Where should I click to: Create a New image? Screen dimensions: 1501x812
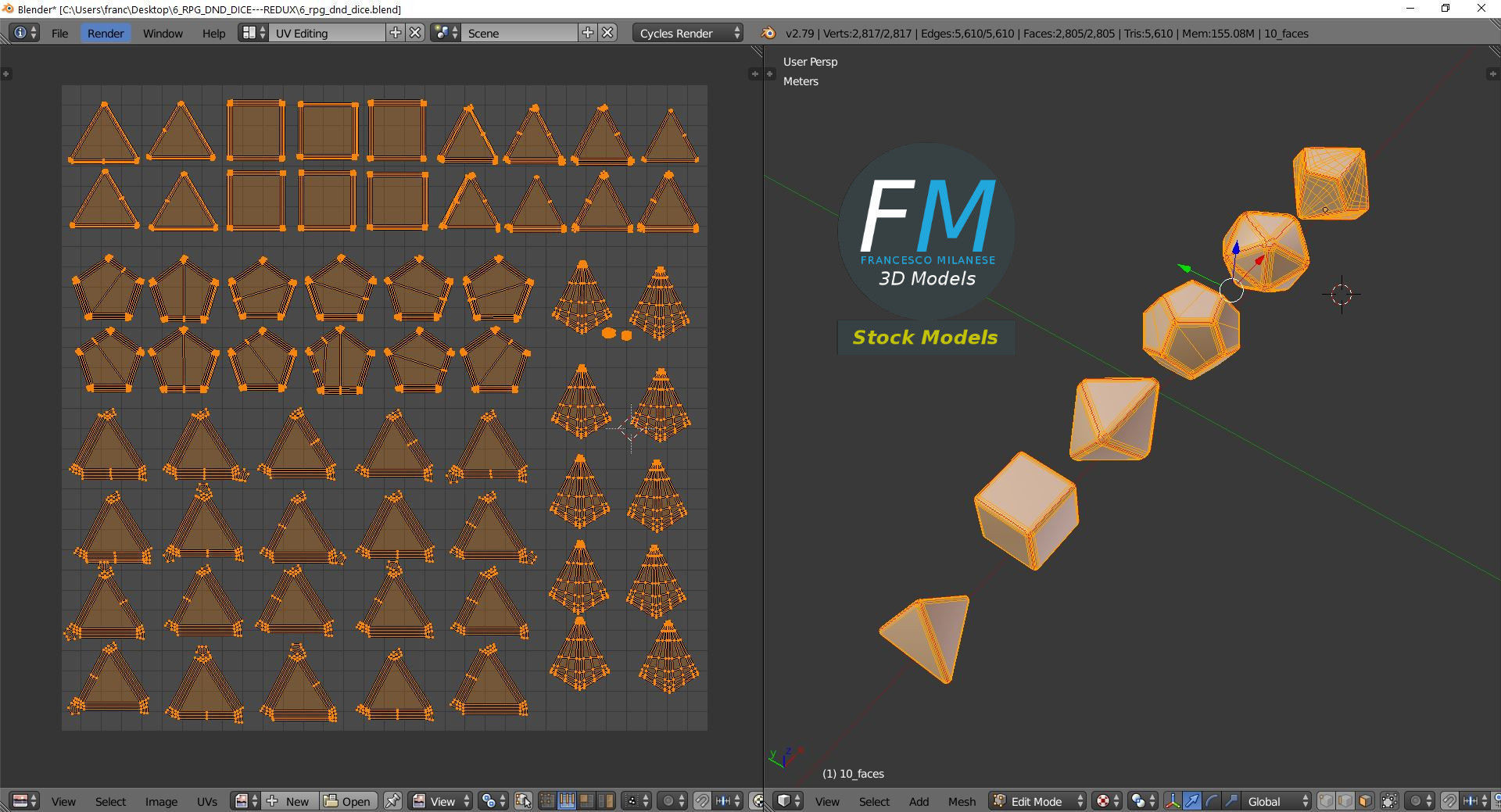pyautogui.click(x=289, y=801)
